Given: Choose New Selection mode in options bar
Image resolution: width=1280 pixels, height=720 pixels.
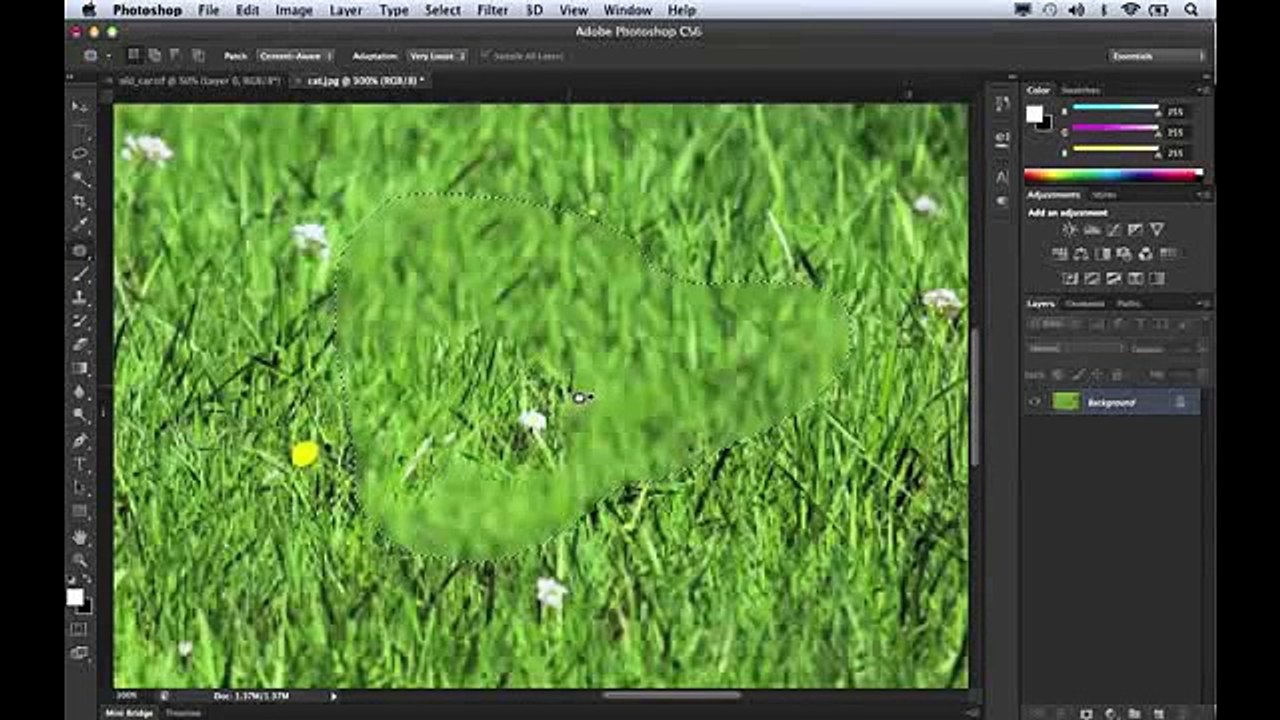Looking at the screenshot, I should point(134,56).
